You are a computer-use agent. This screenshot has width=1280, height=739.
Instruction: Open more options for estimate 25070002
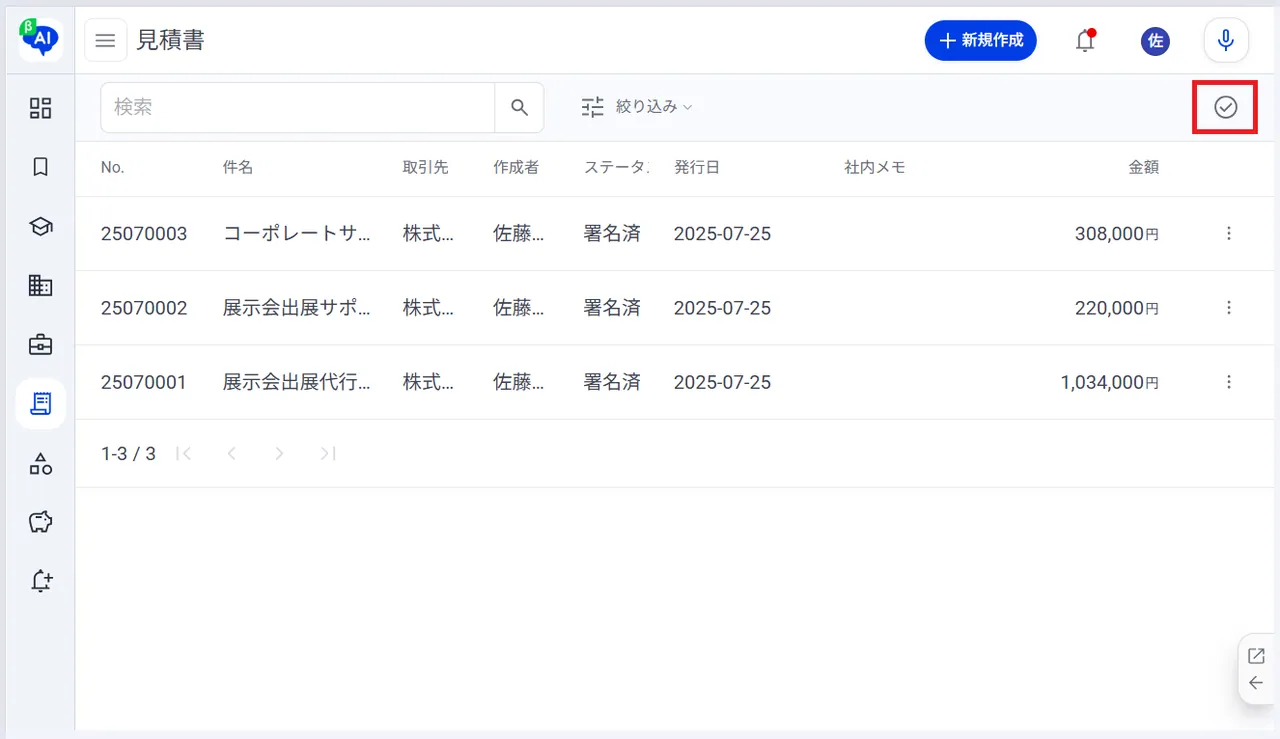pyautogui.click(x=1229, y=308)
